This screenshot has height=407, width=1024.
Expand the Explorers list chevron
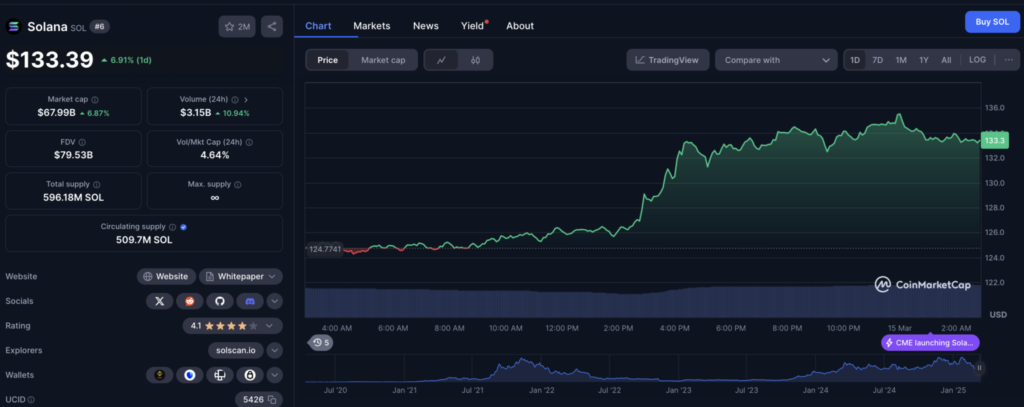[x=274, y=350]
